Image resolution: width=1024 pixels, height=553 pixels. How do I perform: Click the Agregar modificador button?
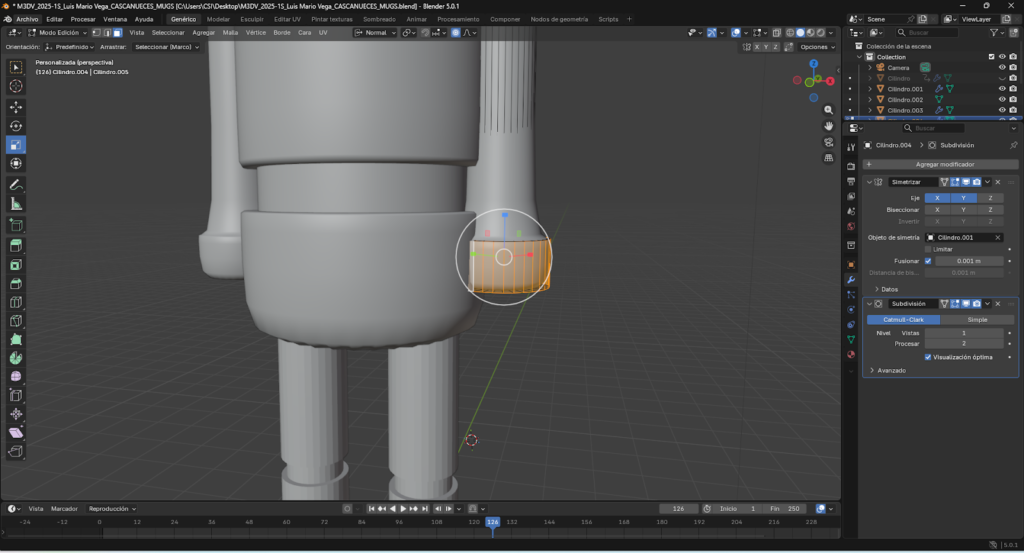pyautogui.click(x=944, y=164)
